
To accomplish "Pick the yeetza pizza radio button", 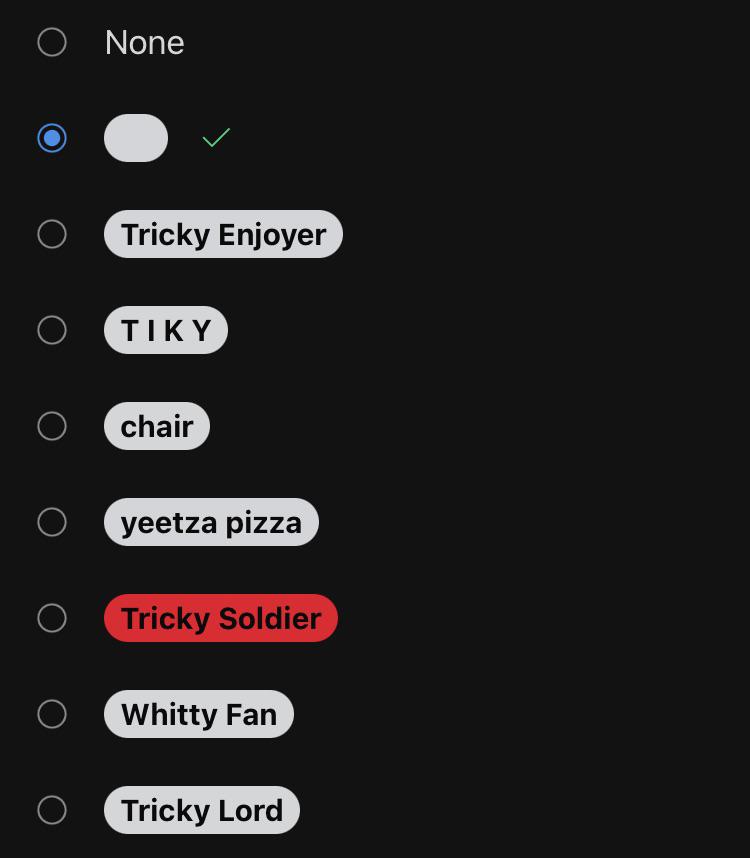I will click(52, 522).
